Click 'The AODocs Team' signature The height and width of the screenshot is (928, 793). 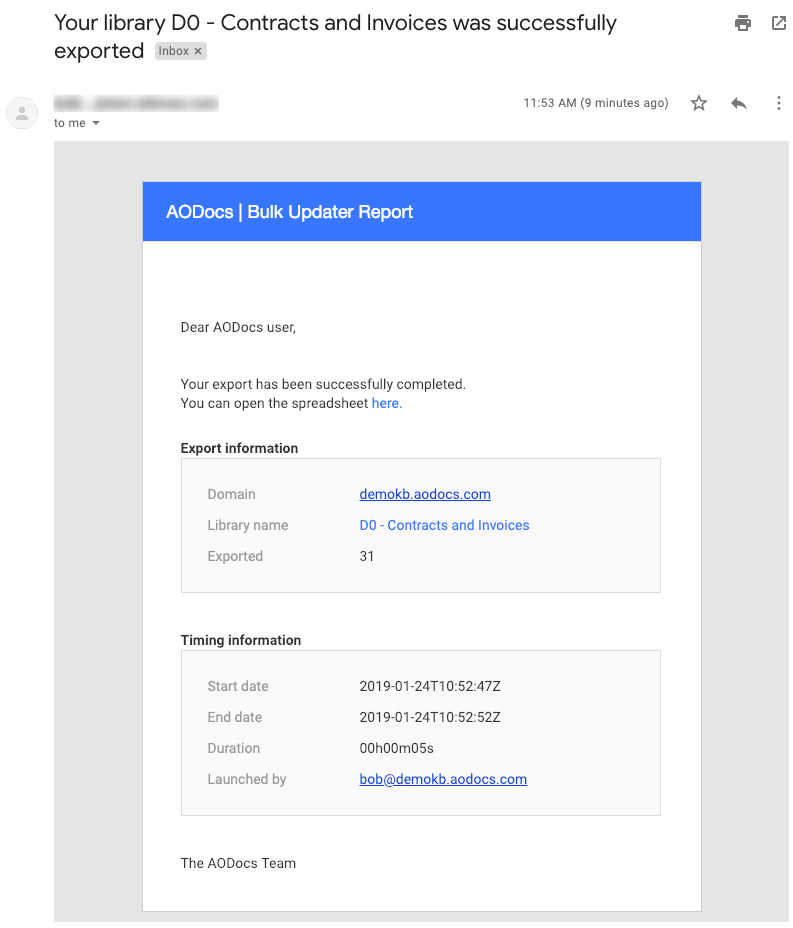click(238, 863)
